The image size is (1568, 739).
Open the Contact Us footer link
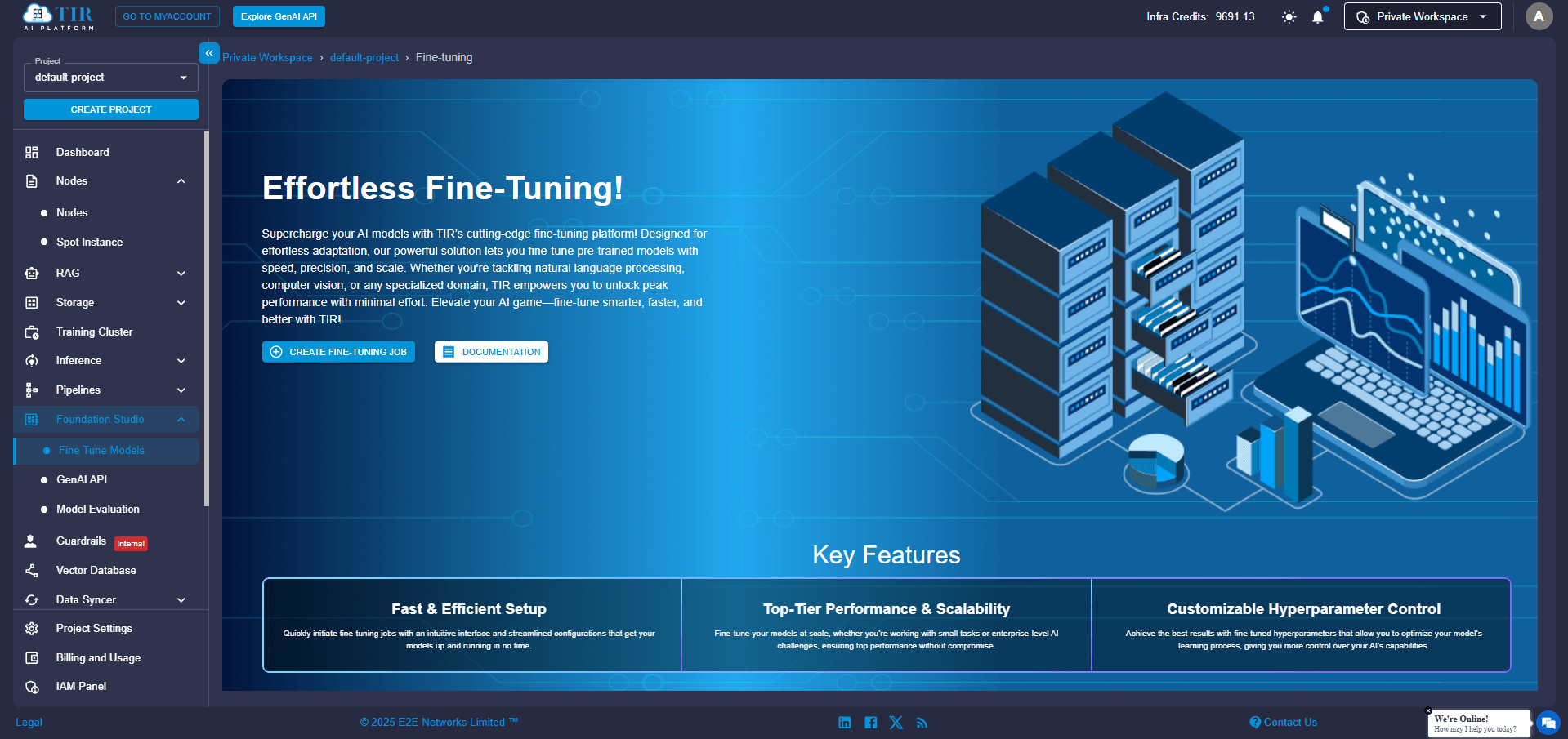[1283, 723]
